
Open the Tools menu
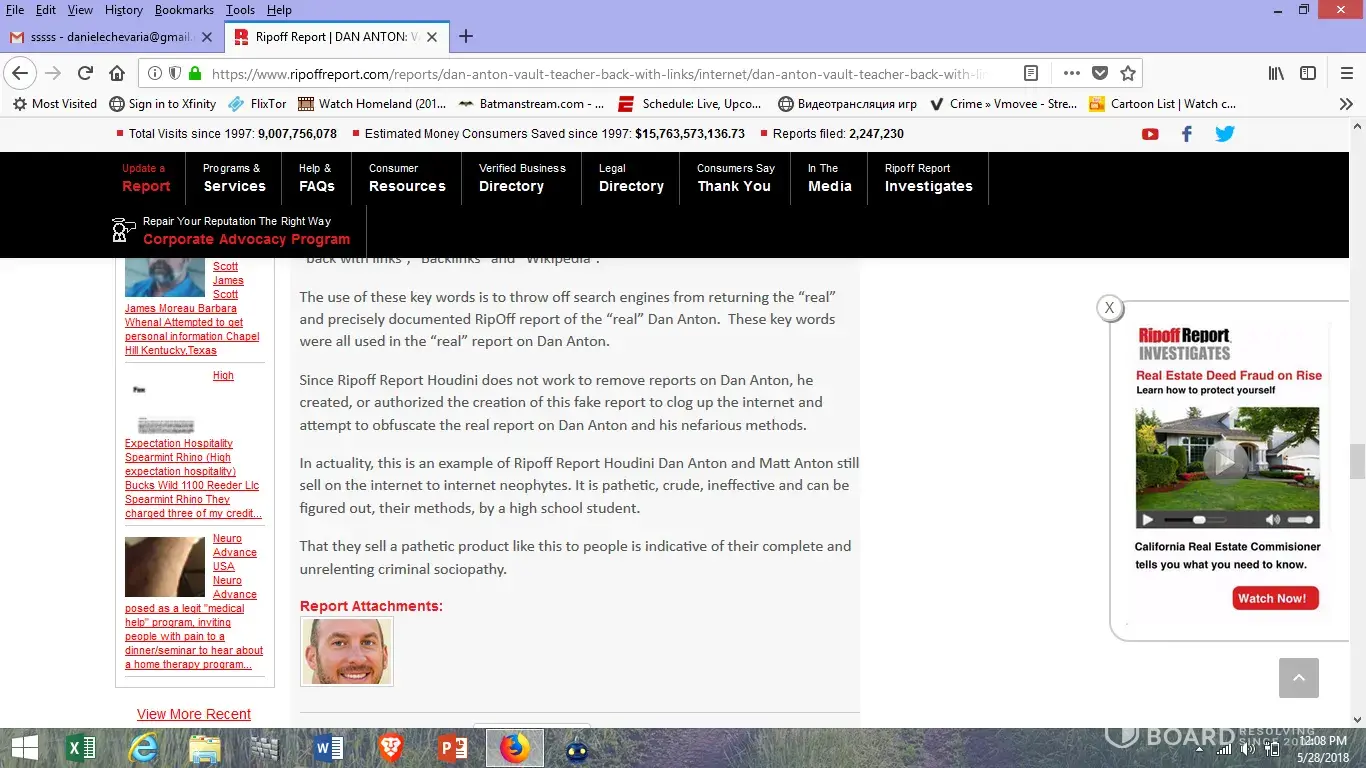(240, 10)
